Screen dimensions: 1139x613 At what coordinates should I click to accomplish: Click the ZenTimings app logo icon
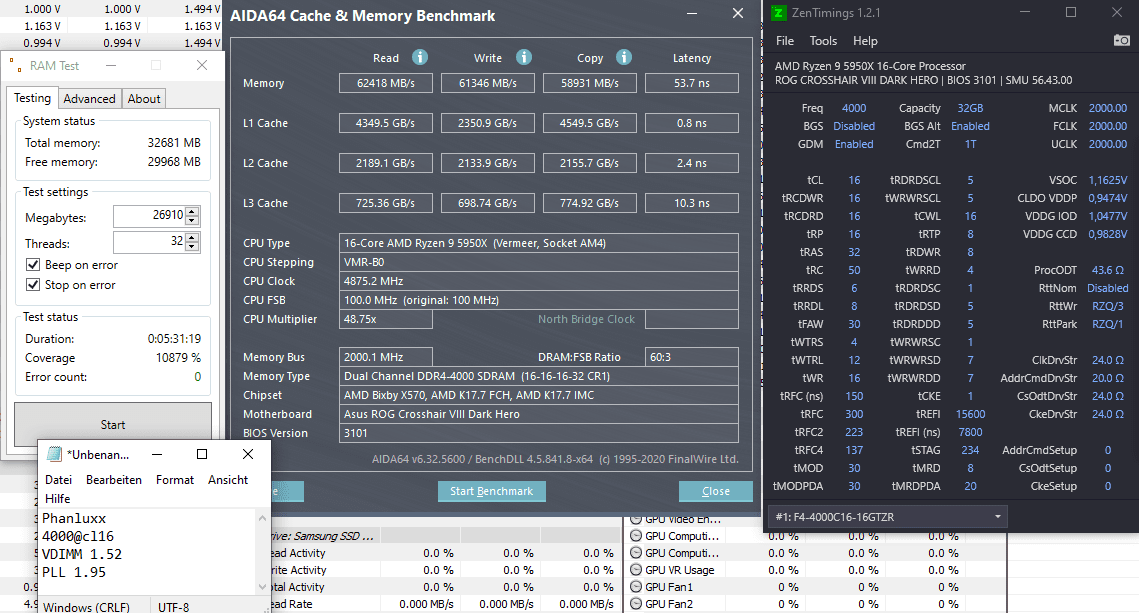[x=779, y=12]
